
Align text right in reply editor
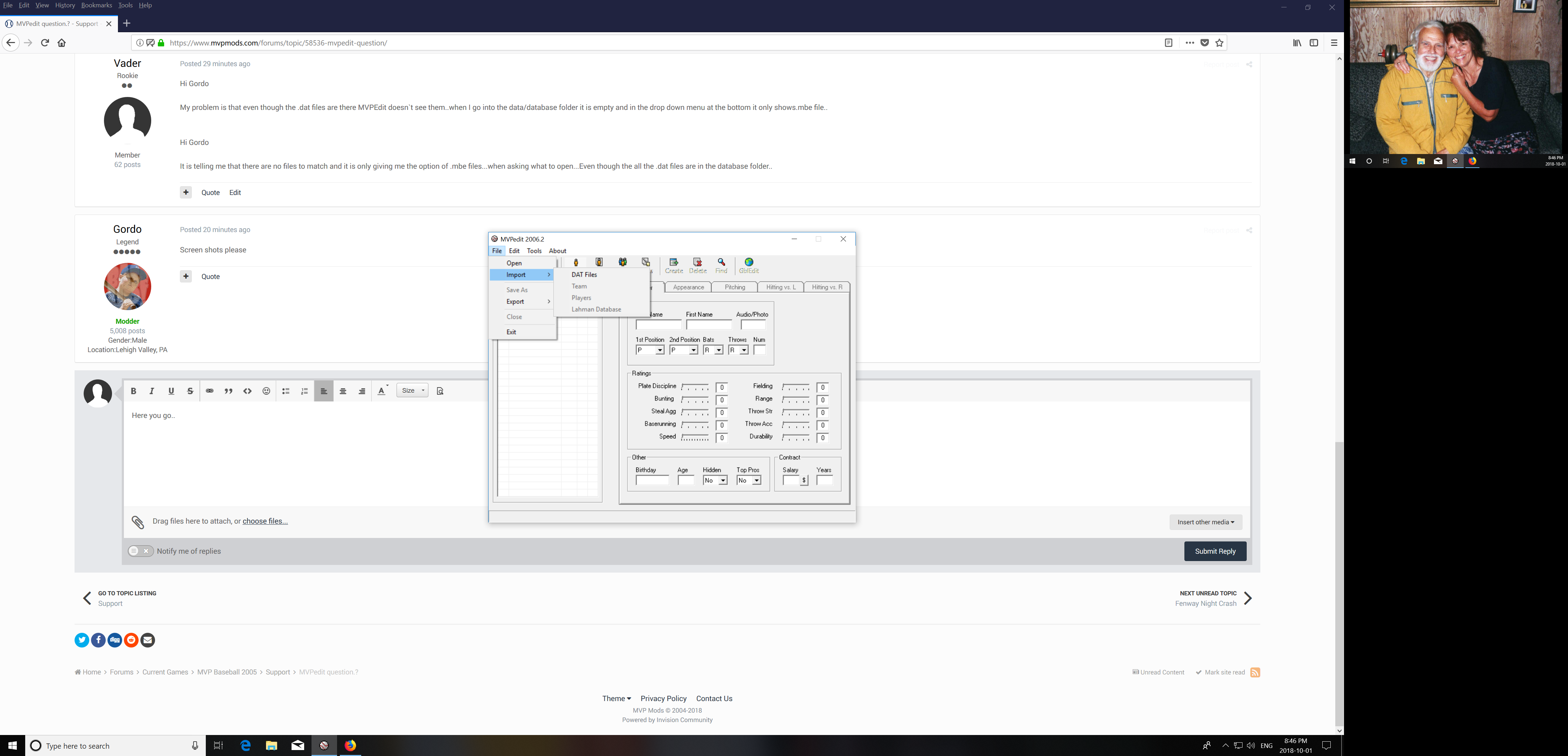pyautogui.click(x=362, y=391)
